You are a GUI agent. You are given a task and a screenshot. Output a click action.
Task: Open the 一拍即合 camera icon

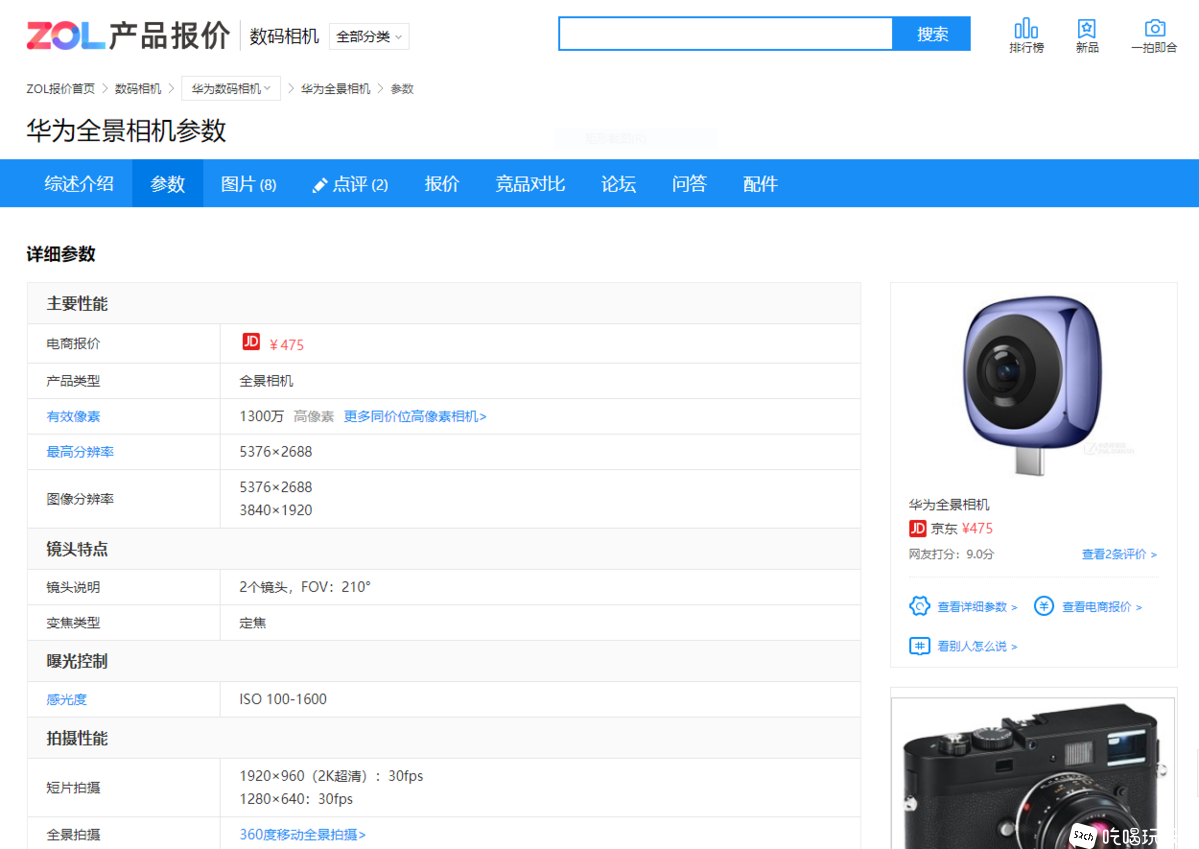click(1154, 36)
